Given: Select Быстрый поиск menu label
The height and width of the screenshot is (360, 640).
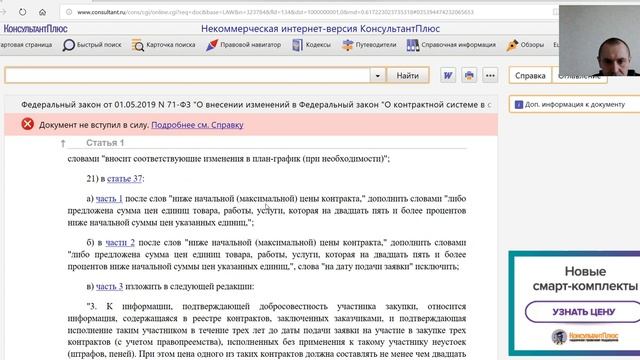Looking at the screenshot, I should pyautogui.click(x=99, y=45).
